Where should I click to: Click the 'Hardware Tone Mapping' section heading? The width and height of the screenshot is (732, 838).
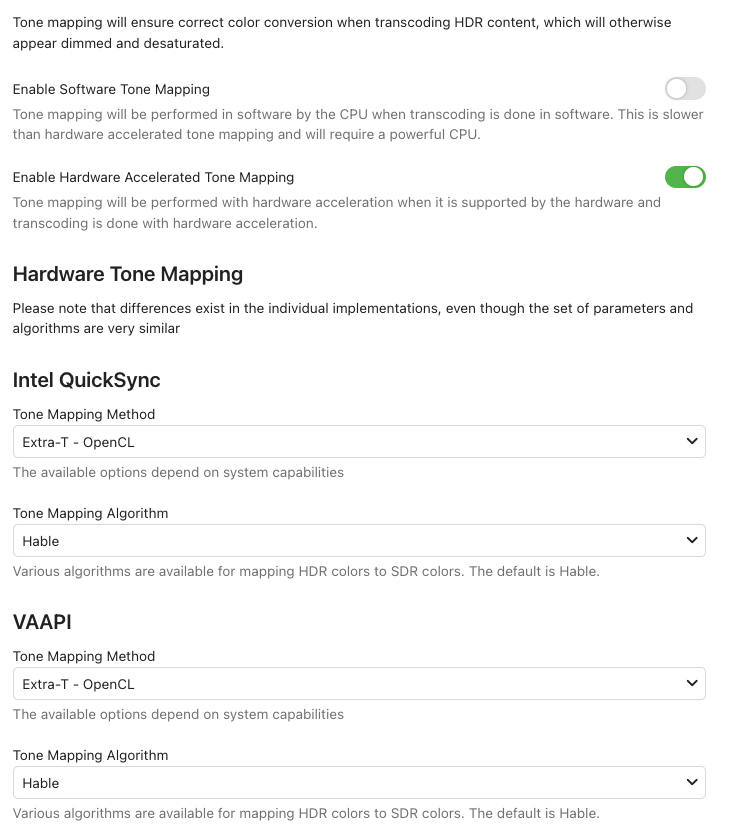pos(128,274)
